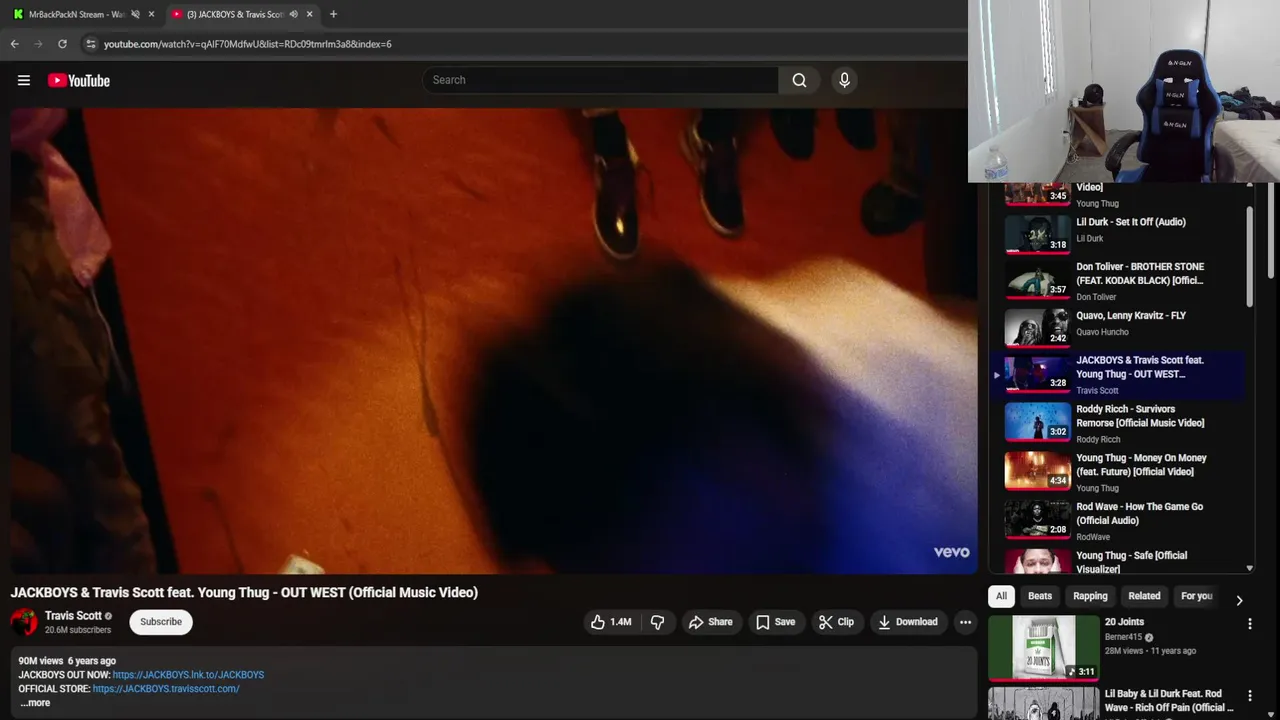The image size is (1280, 720).
Task: Start voice search with microphone icon
Action: point(844,80)
